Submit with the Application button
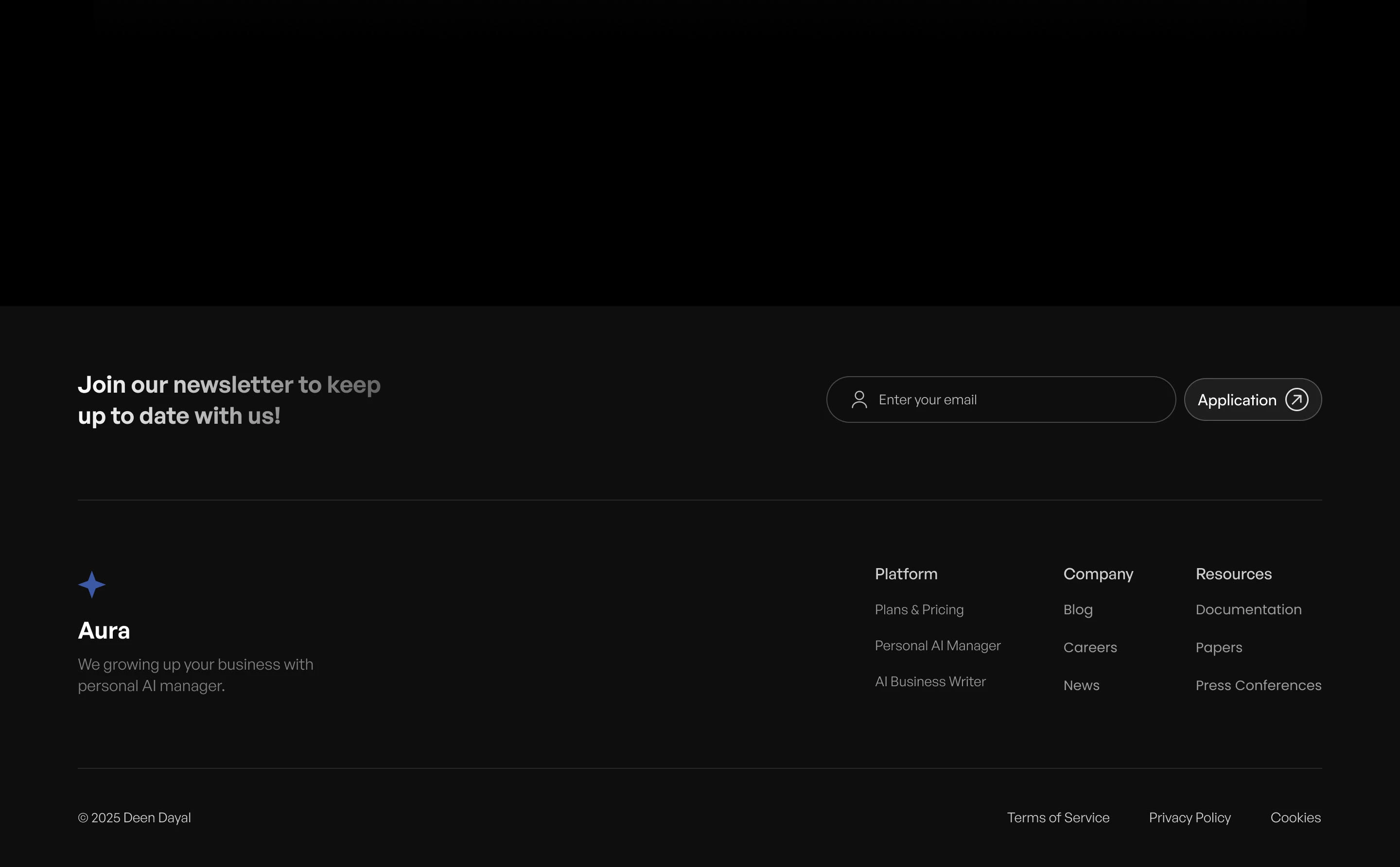 [x=1253, y=399]
